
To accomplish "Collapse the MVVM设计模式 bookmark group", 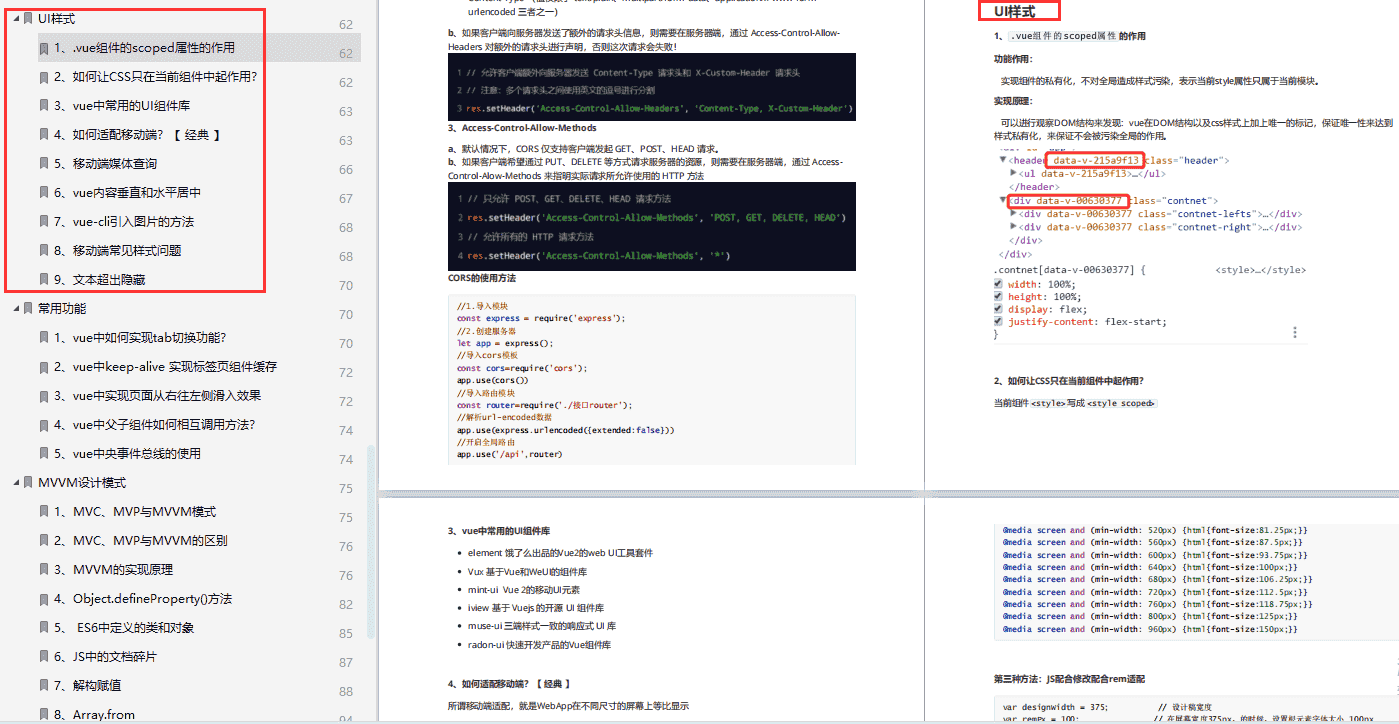I will click(x=16, y=483).
